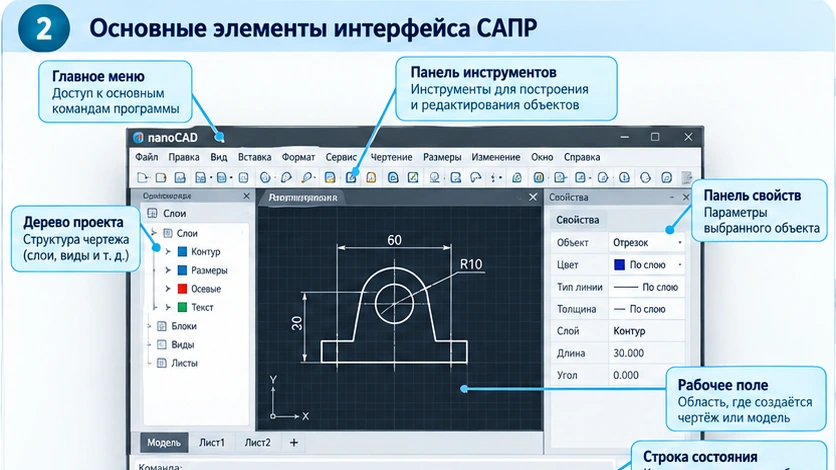Click the layers panel icon beside Слои heading
This screenshot has height=470, width=836.
coord(152,213)
